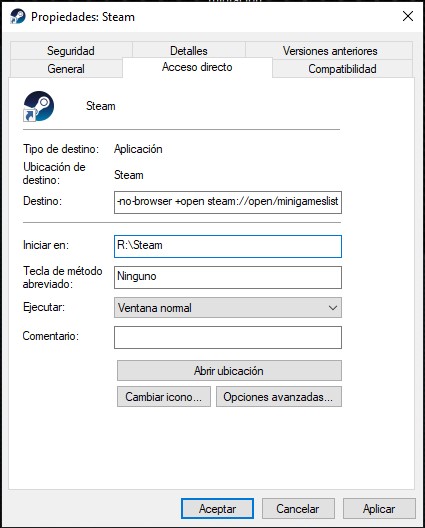Image resolution: width=425 pixels, height=528 pixels.
Task: Open the Compatibilidad tab
Action: [342, 69]
